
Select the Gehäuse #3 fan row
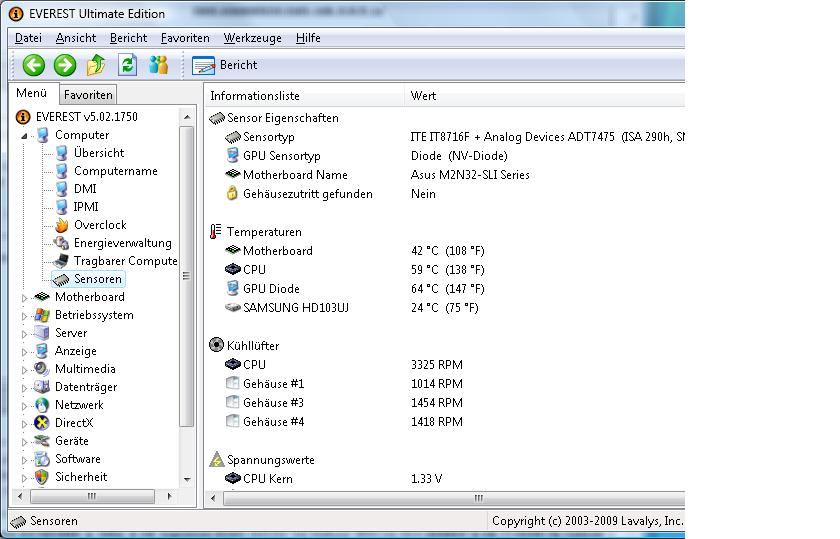tap(344, 403)
